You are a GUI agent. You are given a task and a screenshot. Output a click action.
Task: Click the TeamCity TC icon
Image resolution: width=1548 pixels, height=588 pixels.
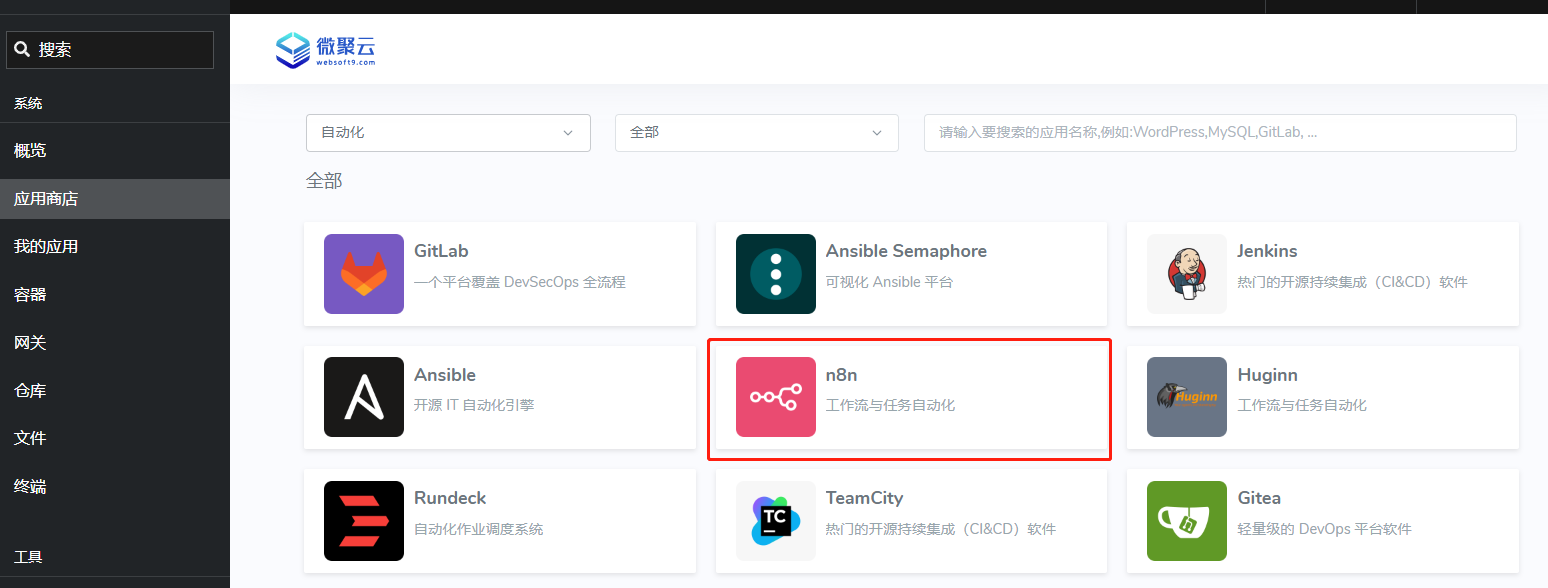[x=775, y=521]
